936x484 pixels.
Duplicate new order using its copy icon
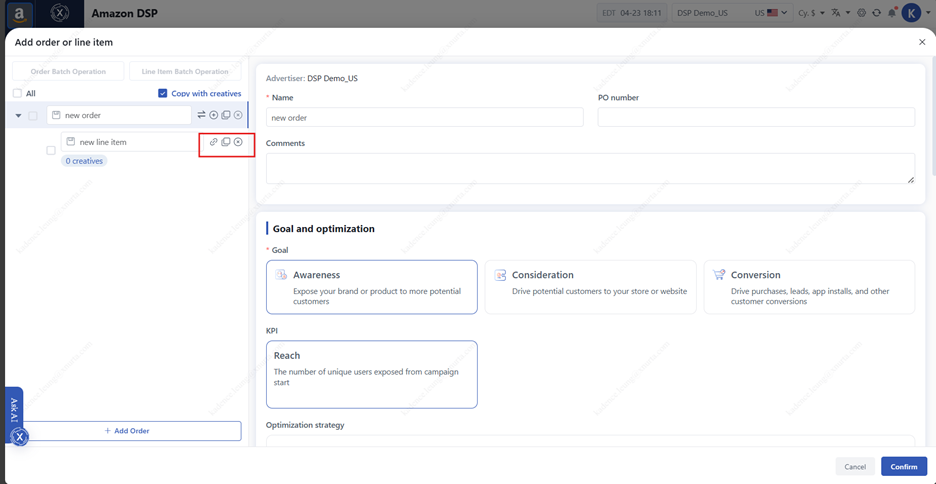click(x=226, y=115)
